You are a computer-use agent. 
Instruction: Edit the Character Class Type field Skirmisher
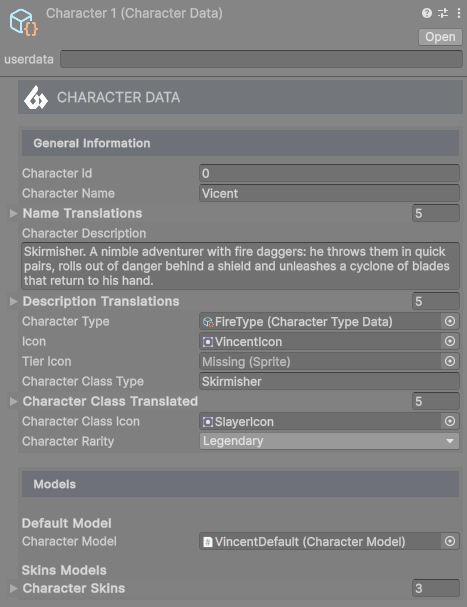[x=329, y=381]
